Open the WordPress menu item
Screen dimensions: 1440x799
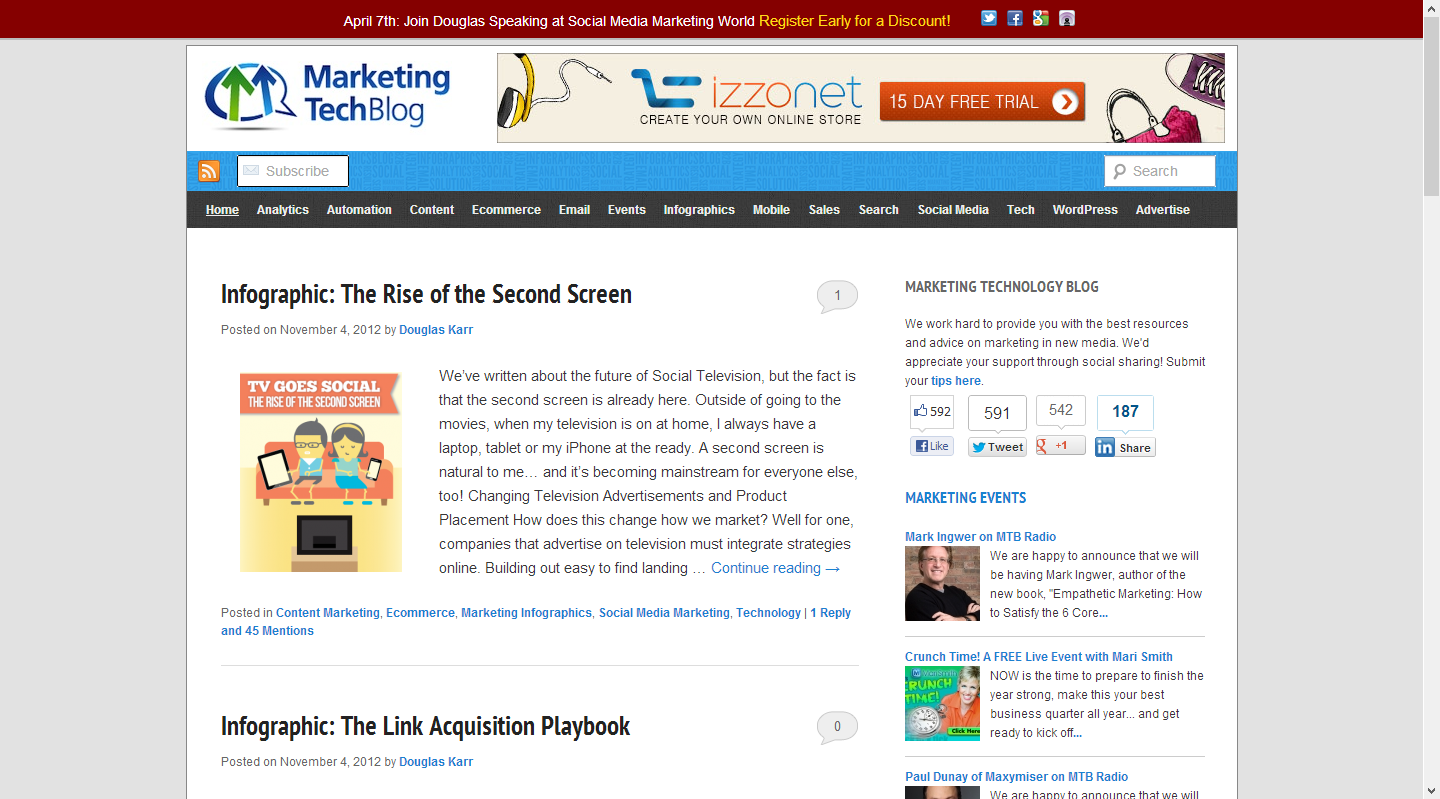[x=1085, y=210]
